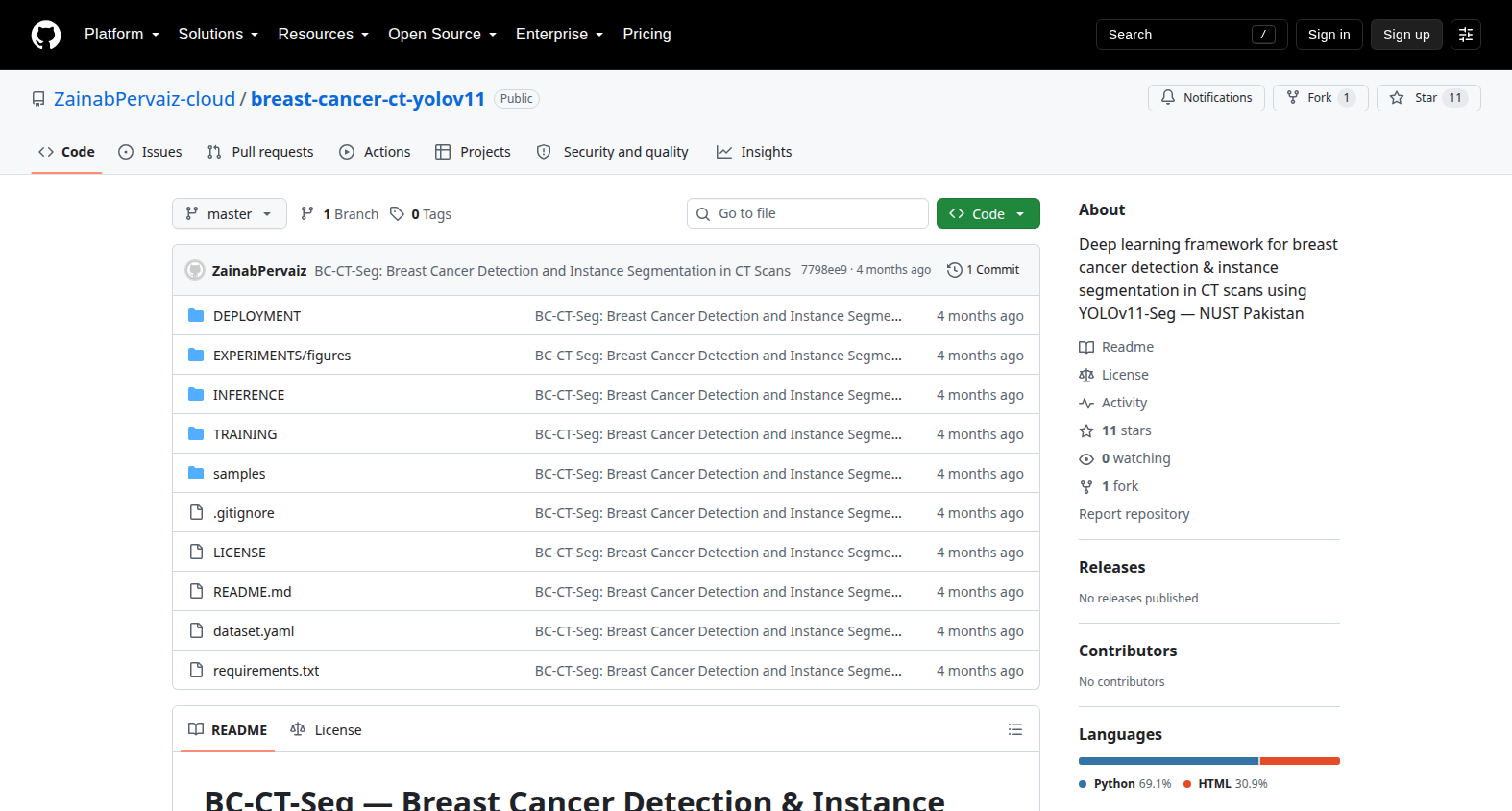
Task: Open commit hash 7798ee9
Action: pyautogui.click(x=824, y=270)
